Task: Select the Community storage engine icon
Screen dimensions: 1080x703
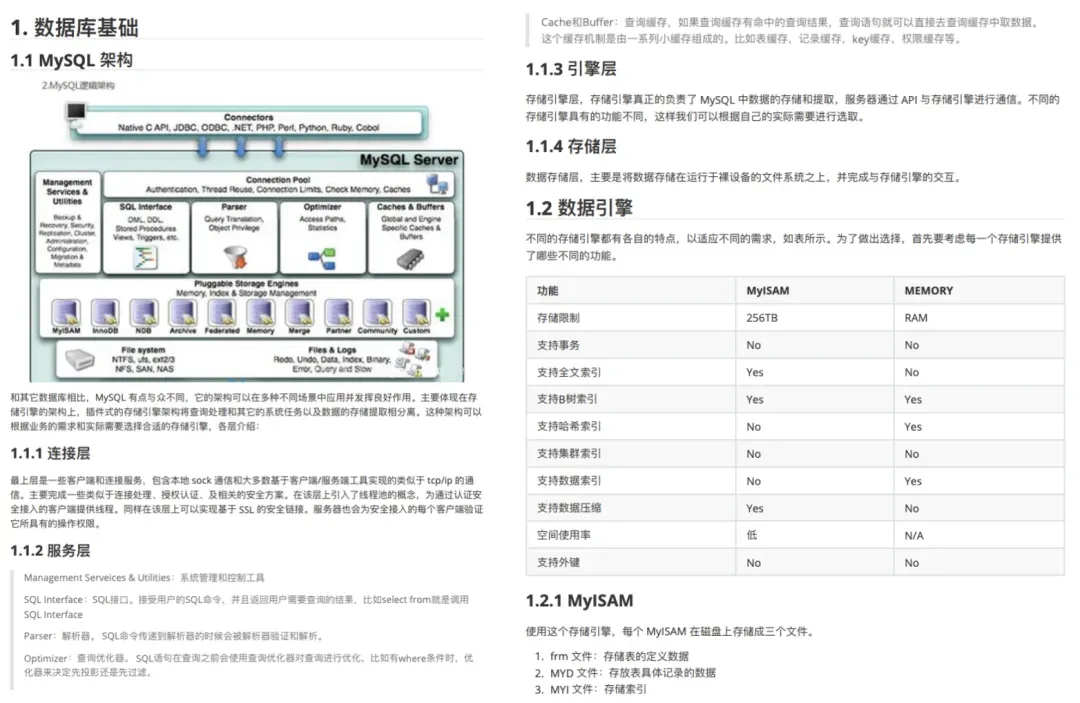Action: click(377, 313)
